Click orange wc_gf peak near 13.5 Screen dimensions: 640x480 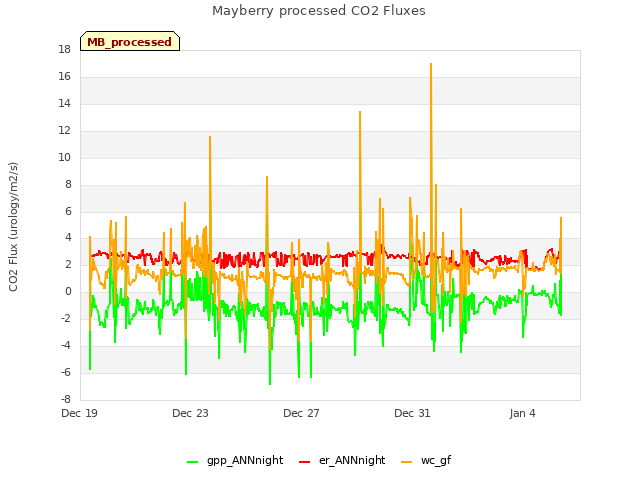[360, 113]
